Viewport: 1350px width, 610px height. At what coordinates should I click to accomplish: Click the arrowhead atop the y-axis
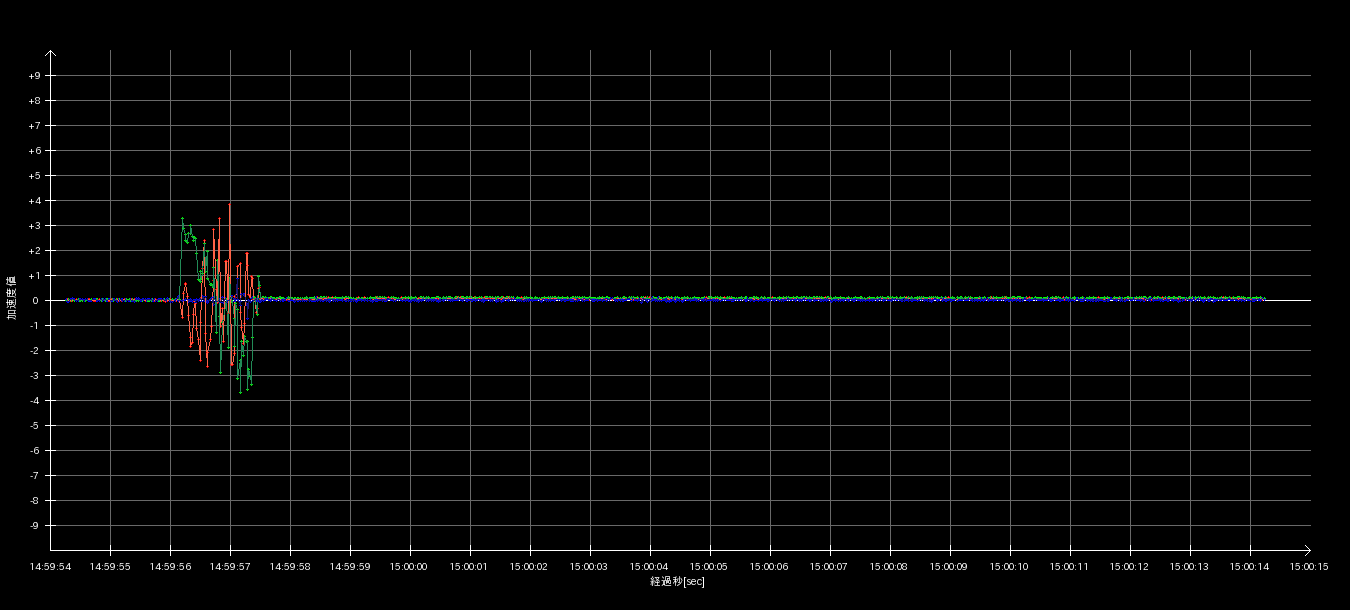click(51, 54)
